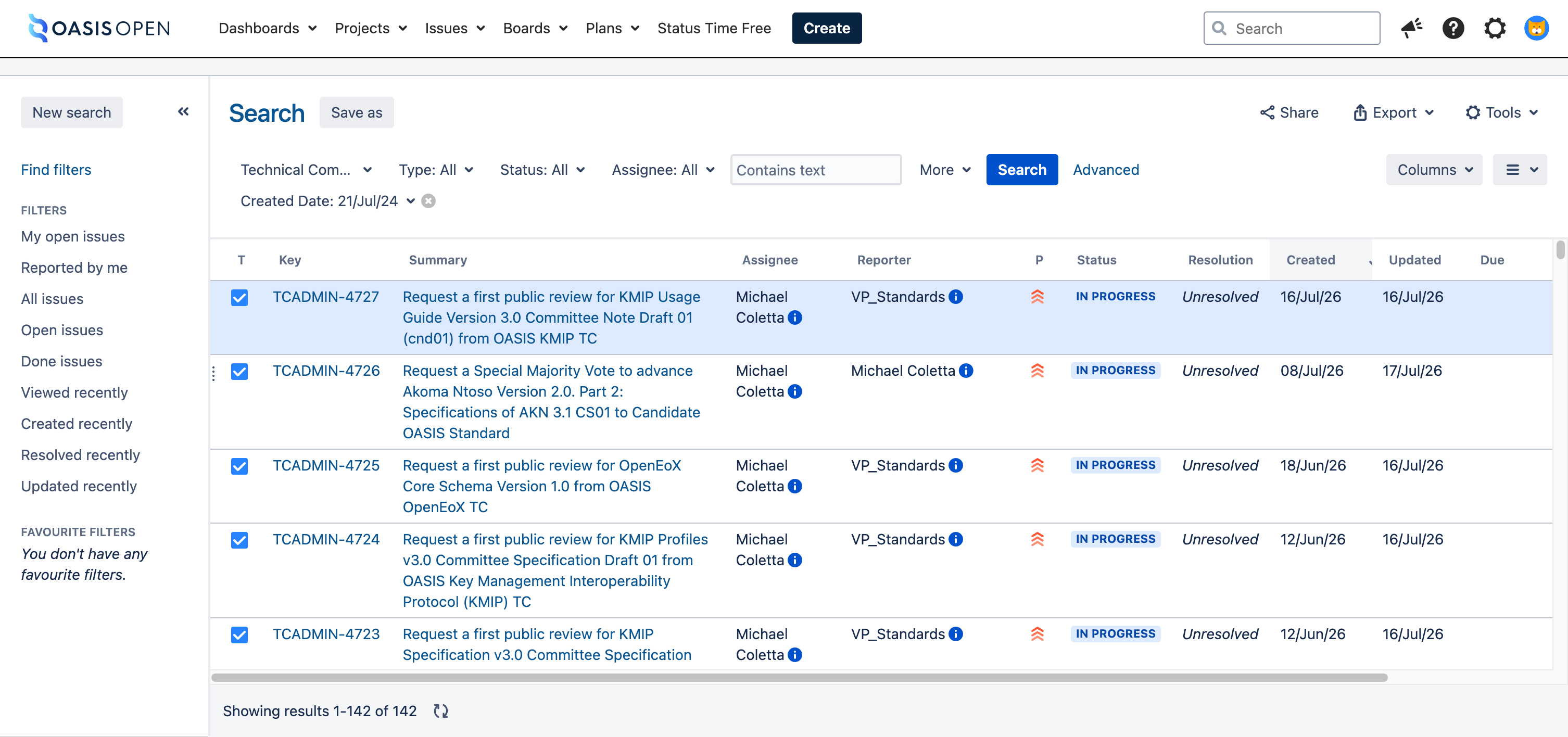1568x737 pixels.
Task: Open the list view switcher dropdown
Action: point(1520,170)
